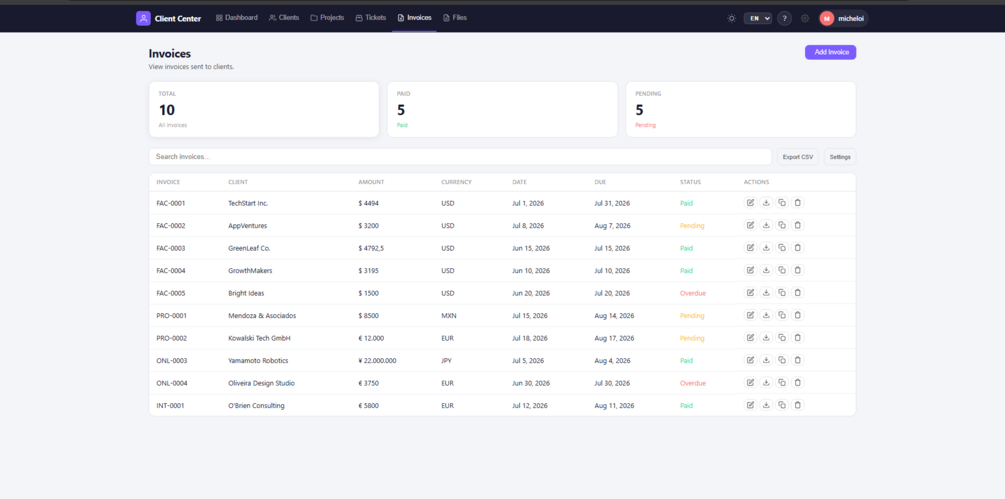The image size is (1005, 499).
Task: Click the Client Center logo icon
Action: (x=143, y=18)
